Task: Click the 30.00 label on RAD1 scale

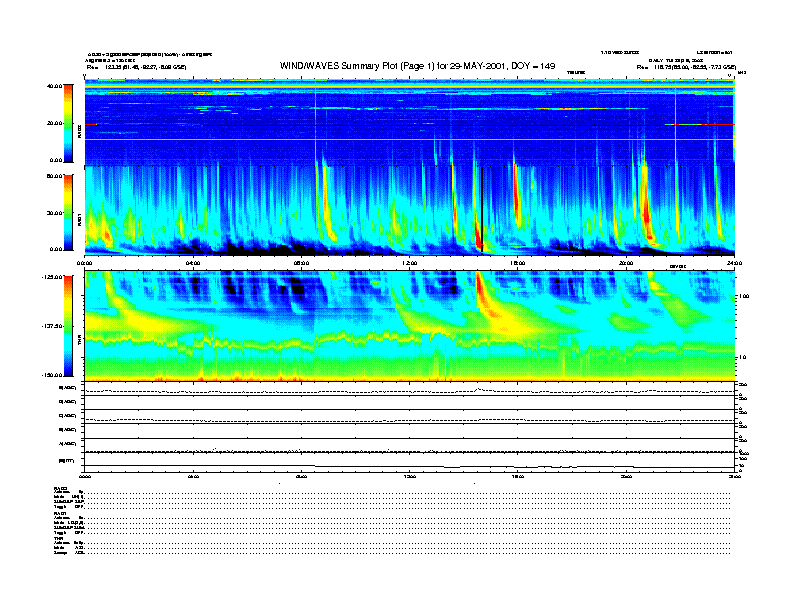Action: tap(55, 213)
